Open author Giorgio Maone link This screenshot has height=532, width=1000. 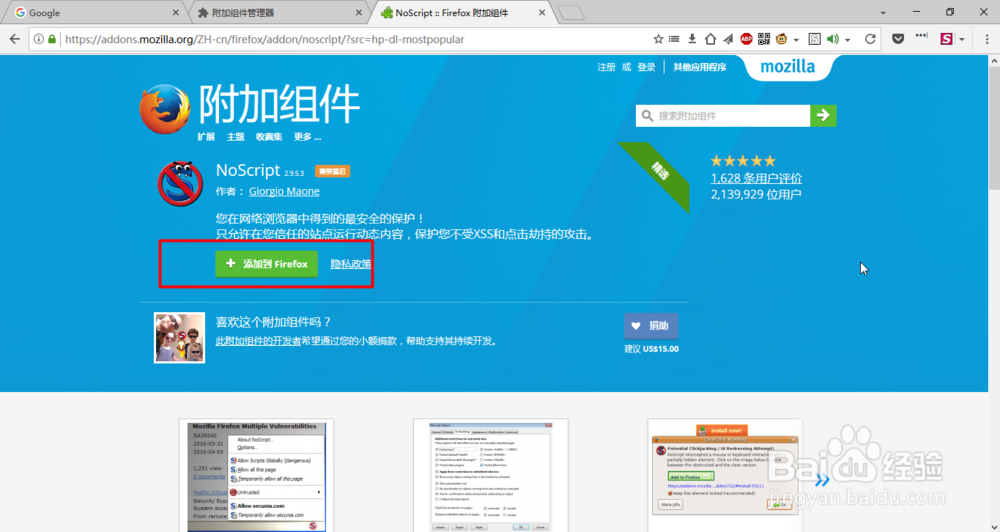(x=284, y=191)
